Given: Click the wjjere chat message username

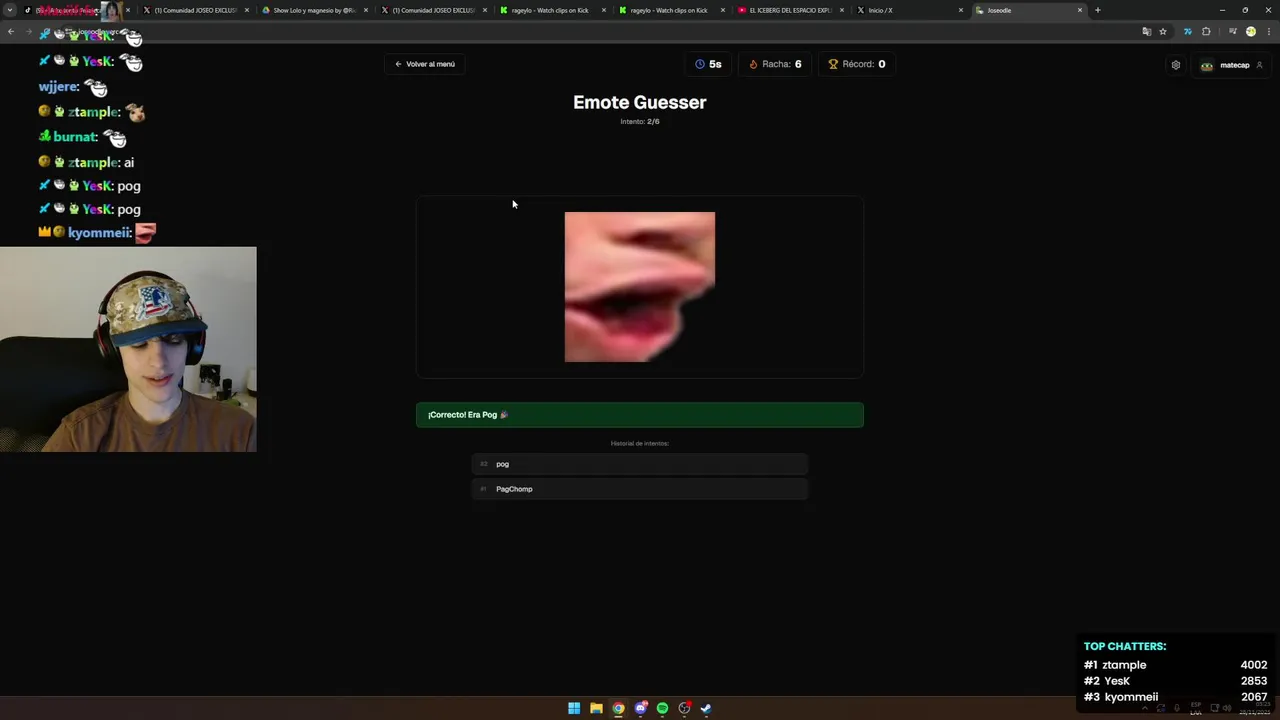Looking at the screenshot, I should 59,87.
